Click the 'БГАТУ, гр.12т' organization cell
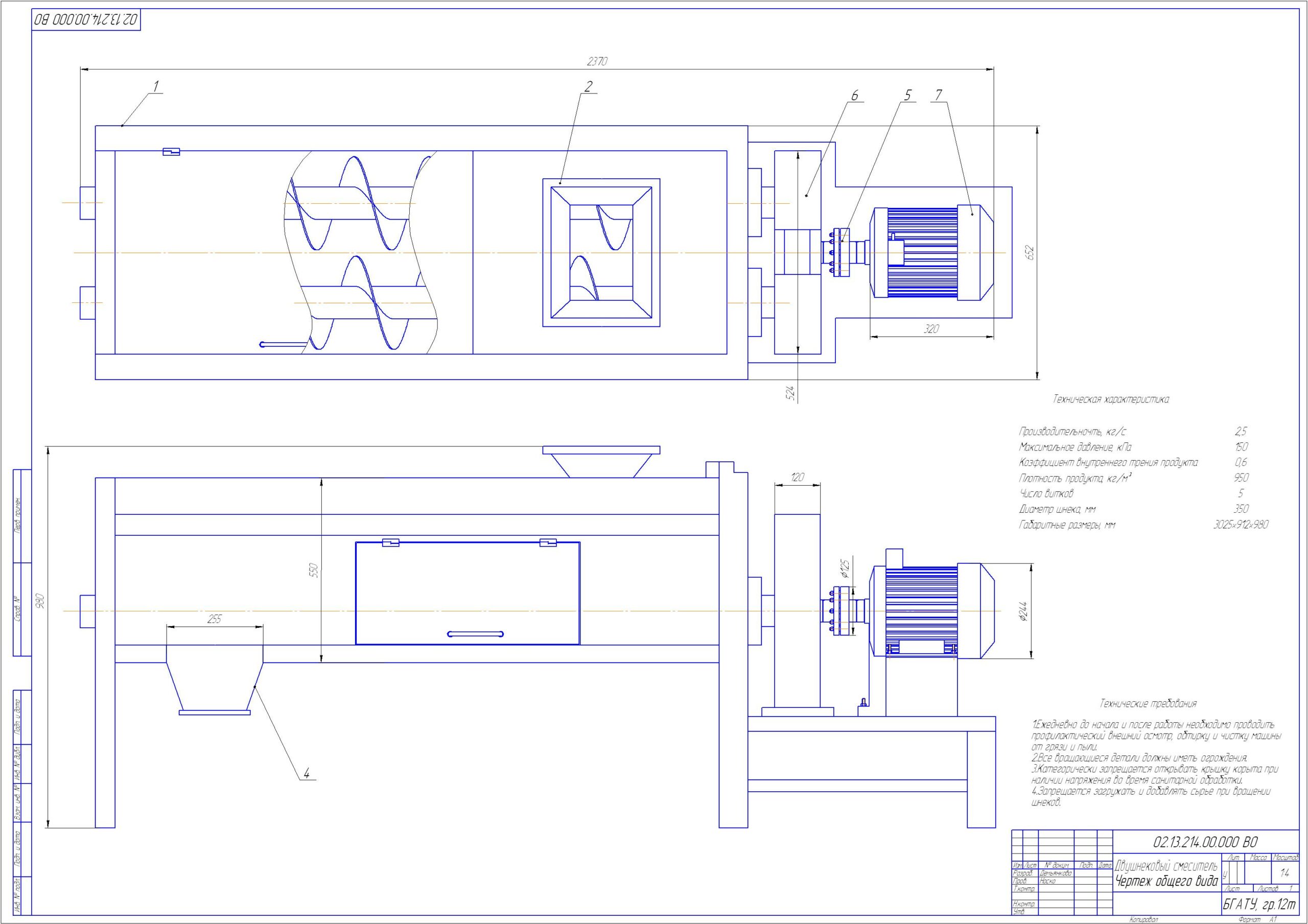This screenshot has height=924, width=1308. (x=1260, y=904)
